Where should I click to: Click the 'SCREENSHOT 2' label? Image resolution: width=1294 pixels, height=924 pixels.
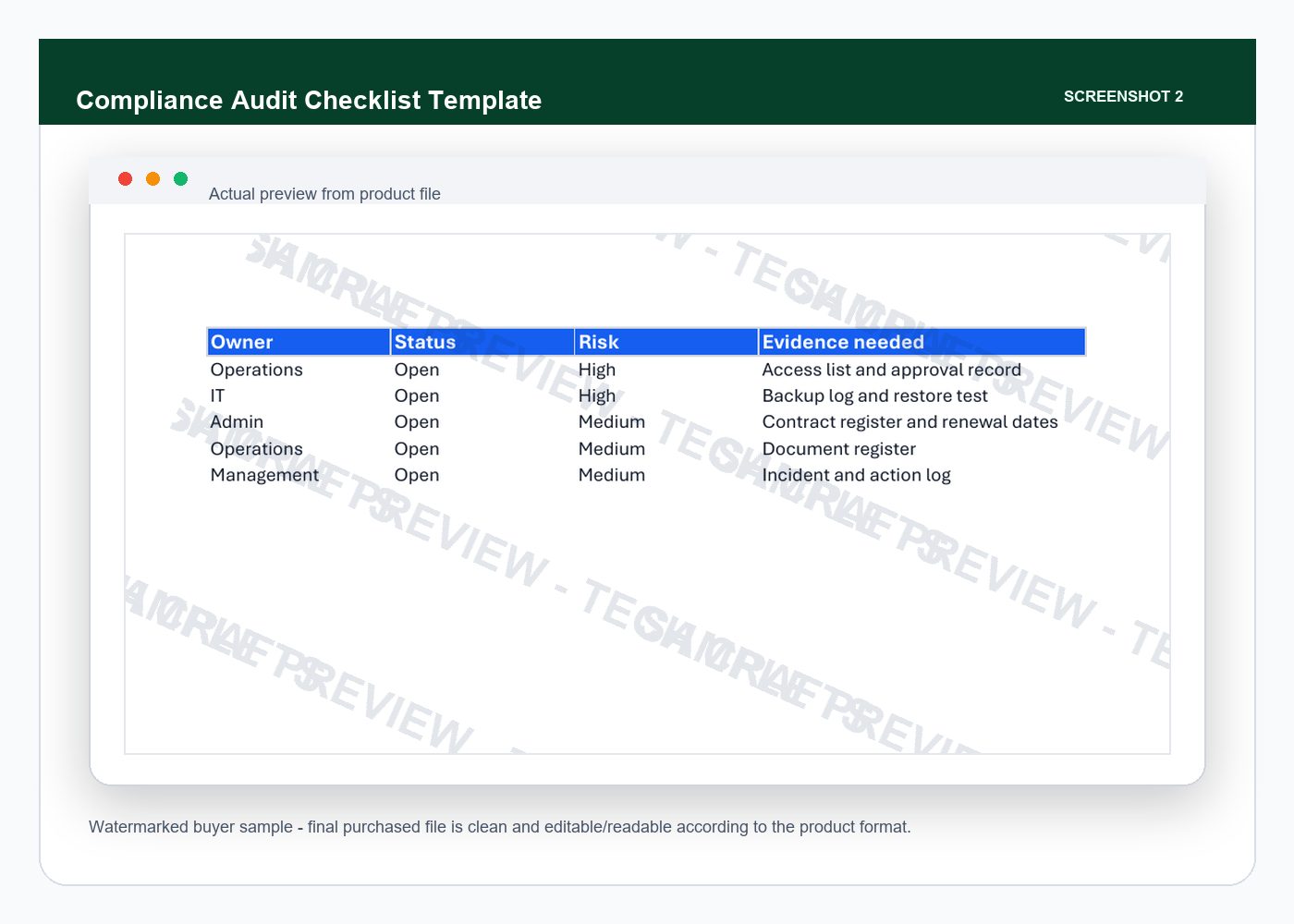1123,96
